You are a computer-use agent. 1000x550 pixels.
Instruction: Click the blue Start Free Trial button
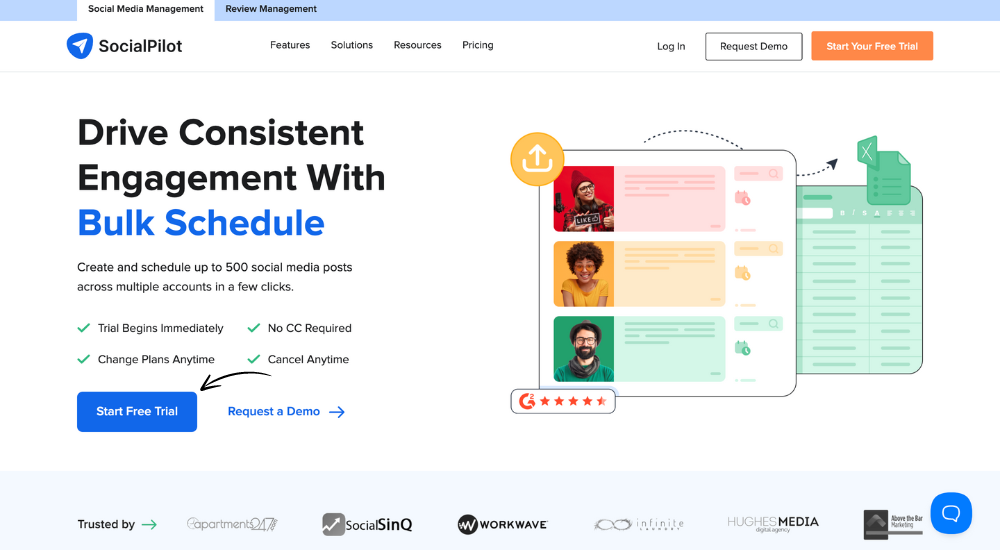[x=137, y=412]
